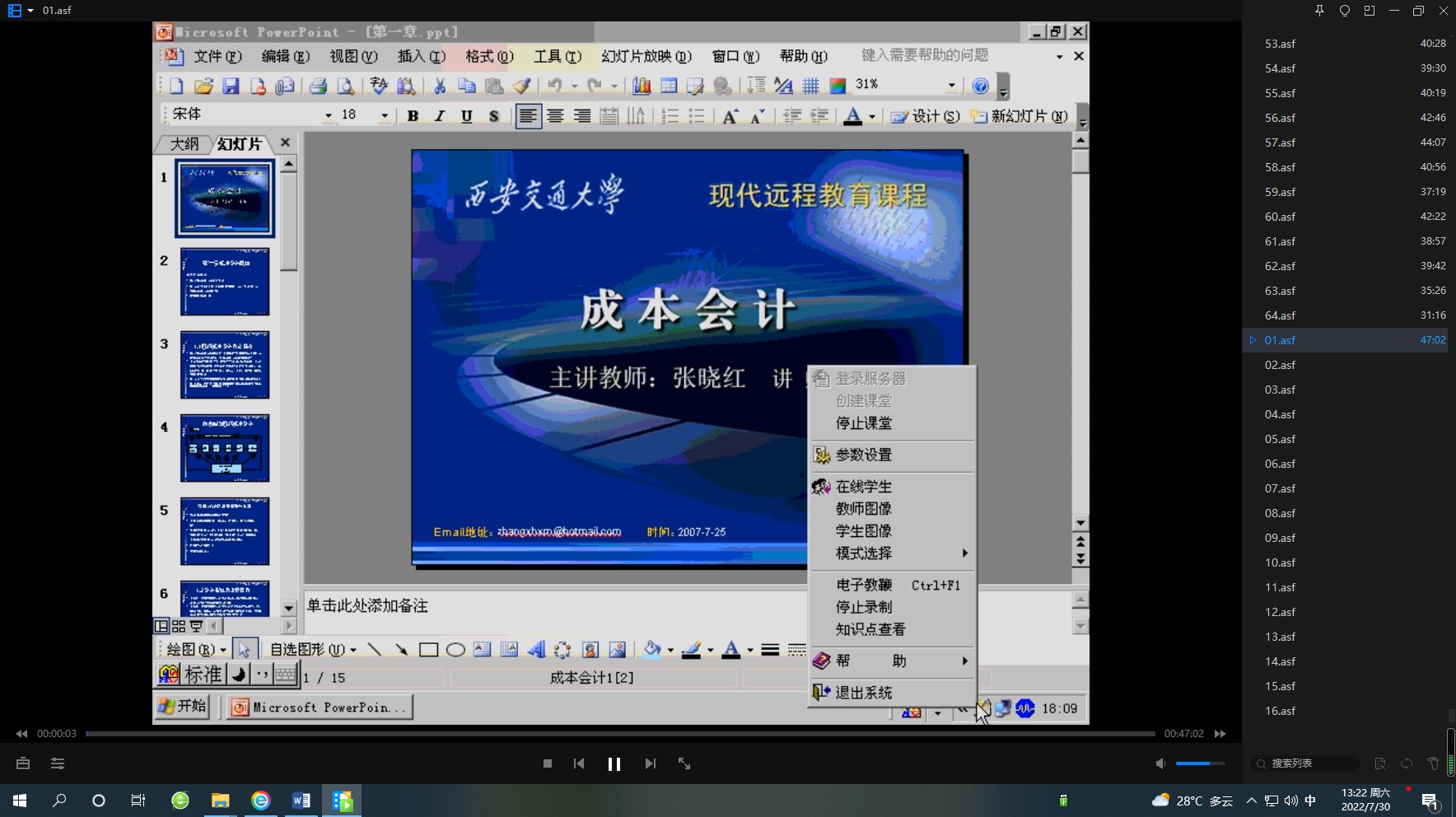Toggle Center alignment button

[x=555, y=116]
